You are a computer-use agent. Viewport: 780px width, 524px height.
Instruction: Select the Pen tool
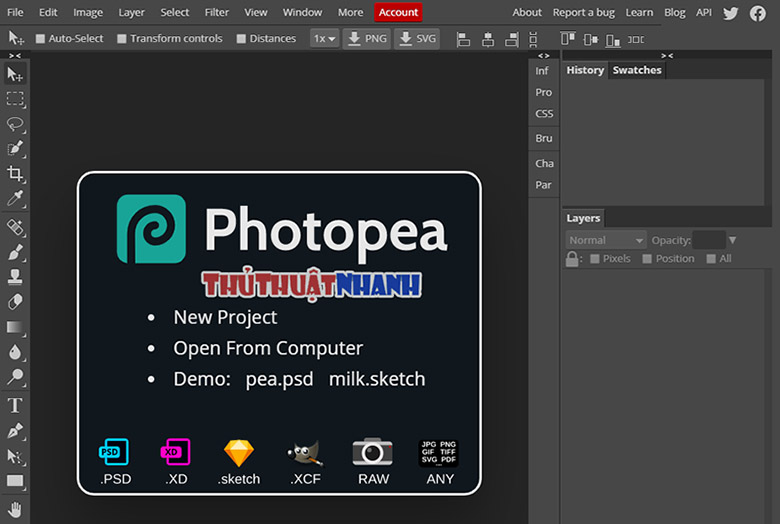click(x=15, y=430)
